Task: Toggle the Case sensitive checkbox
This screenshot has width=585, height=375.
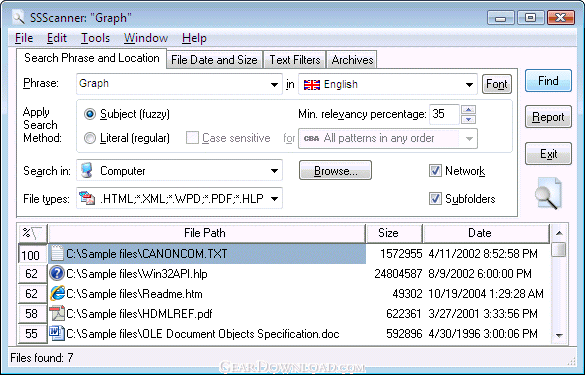Action: (192, 138)
